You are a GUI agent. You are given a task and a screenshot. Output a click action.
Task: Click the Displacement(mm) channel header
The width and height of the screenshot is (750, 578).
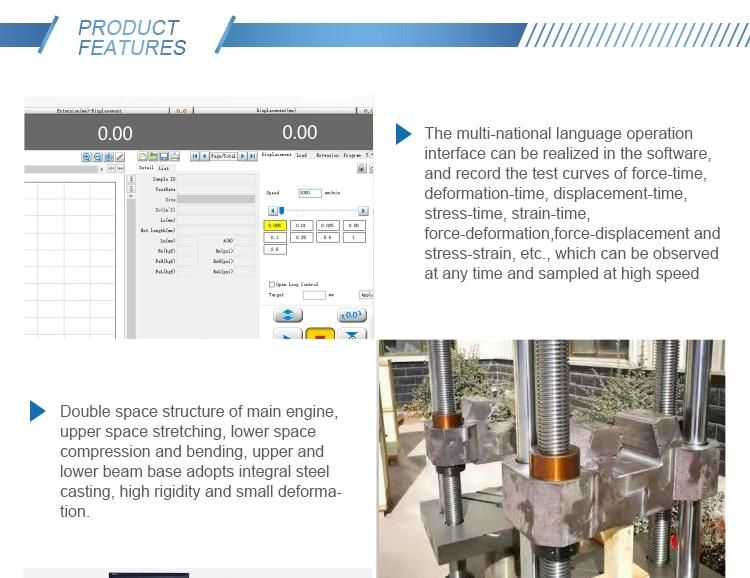click(x=276, y=111)
